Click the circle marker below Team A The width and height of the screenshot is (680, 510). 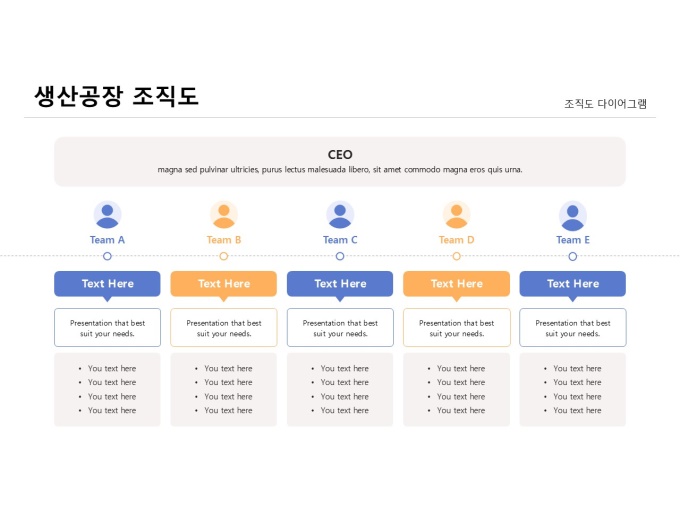(x=107, y=256)
